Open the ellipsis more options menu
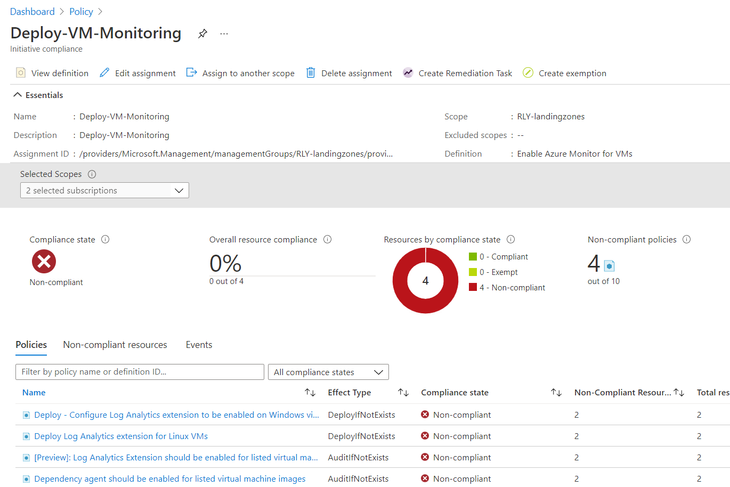Screen dimensions: 730x487 point(224,34)
